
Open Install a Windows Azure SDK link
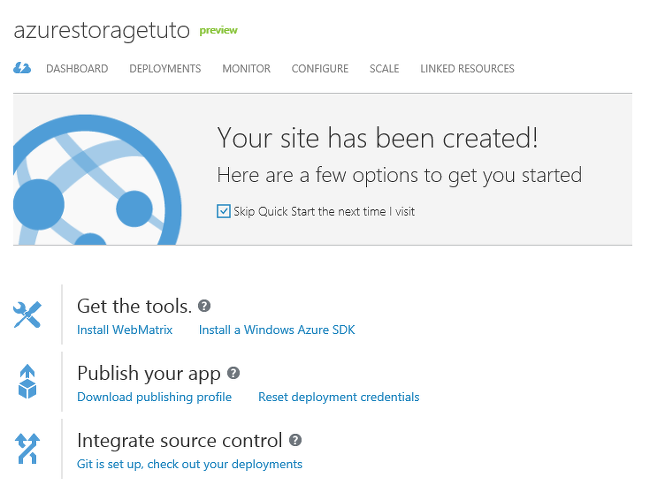(x=277, y=330)
